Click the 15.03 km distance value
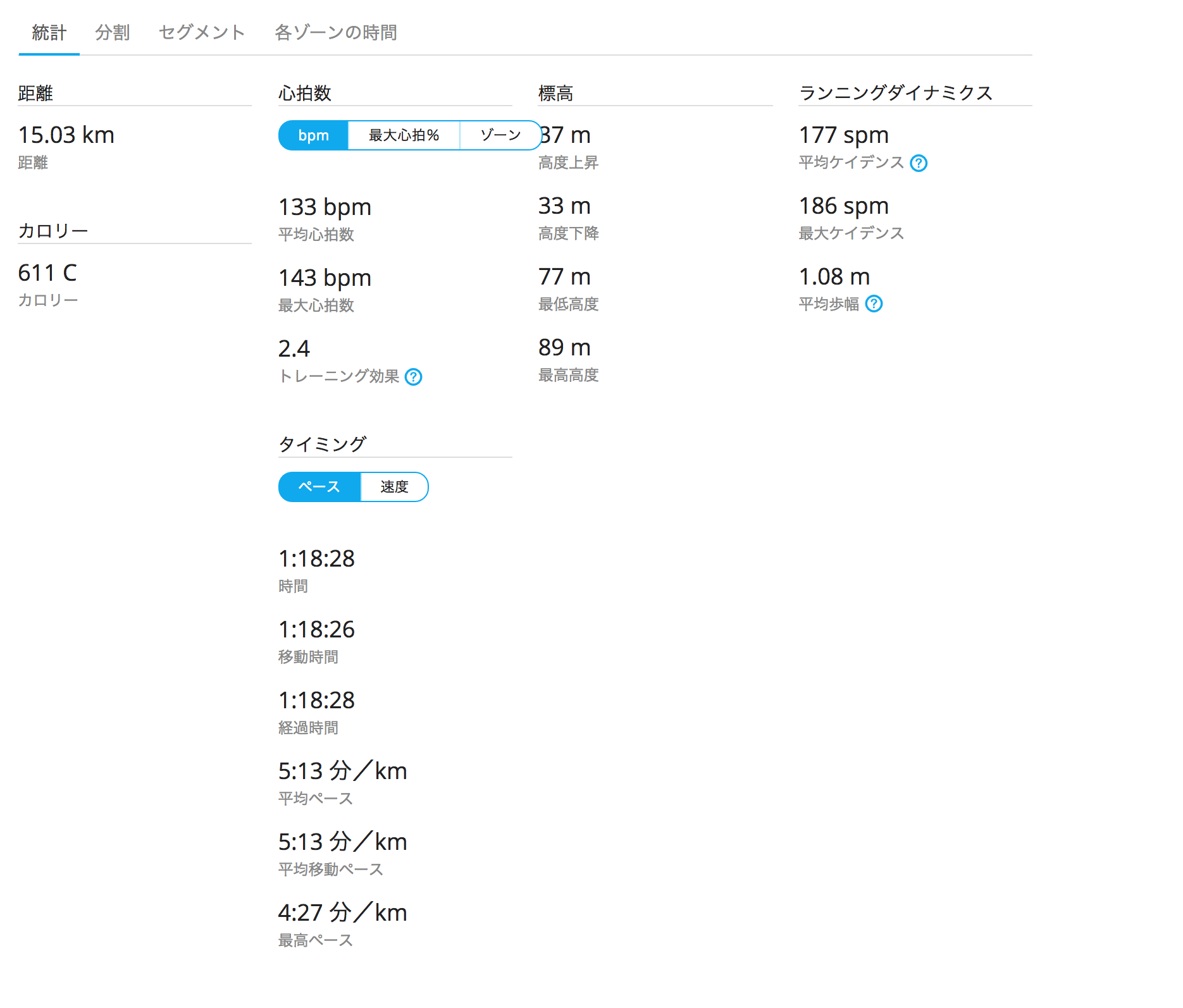 tap(66, 135)
